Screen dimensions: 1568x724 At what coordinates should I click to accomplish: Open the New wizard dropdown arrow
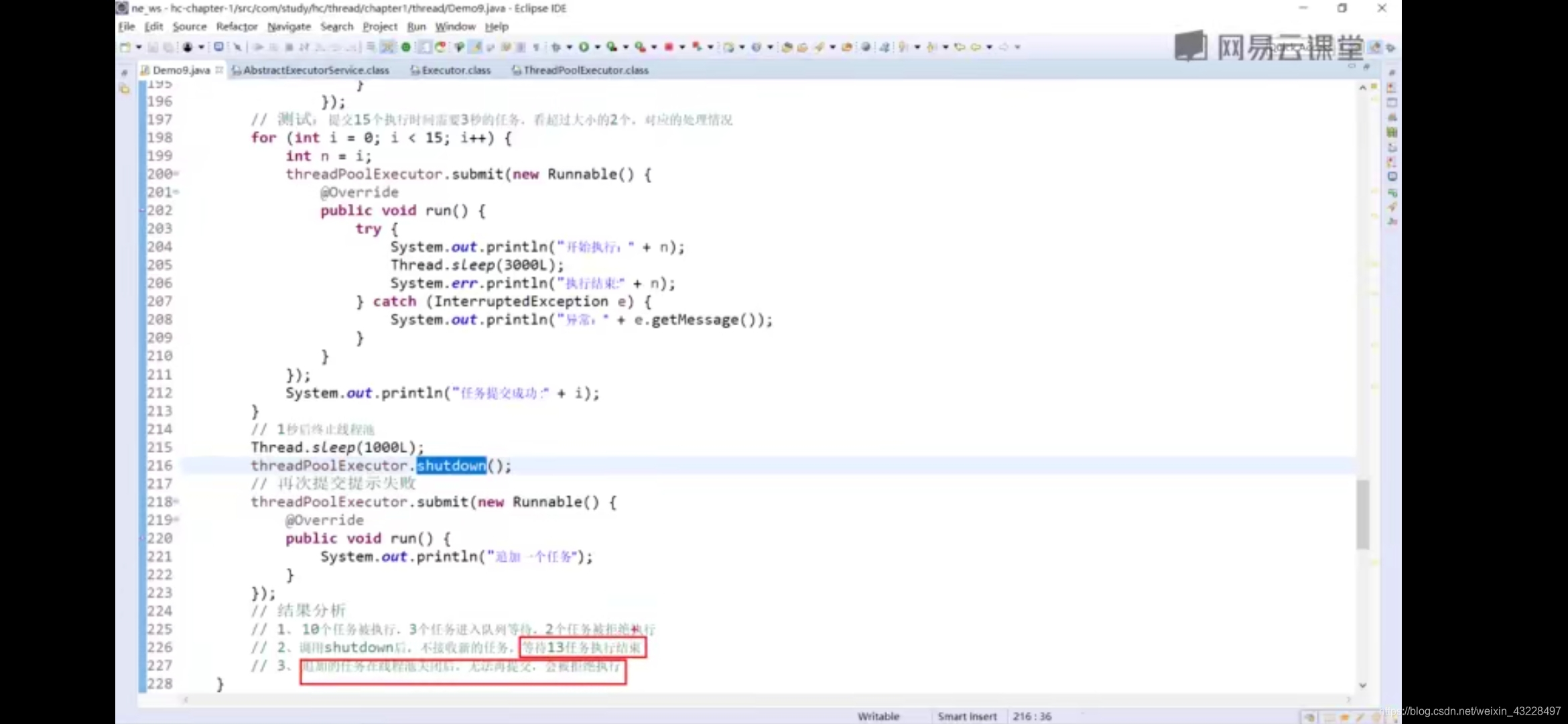(x=139, y=47)
